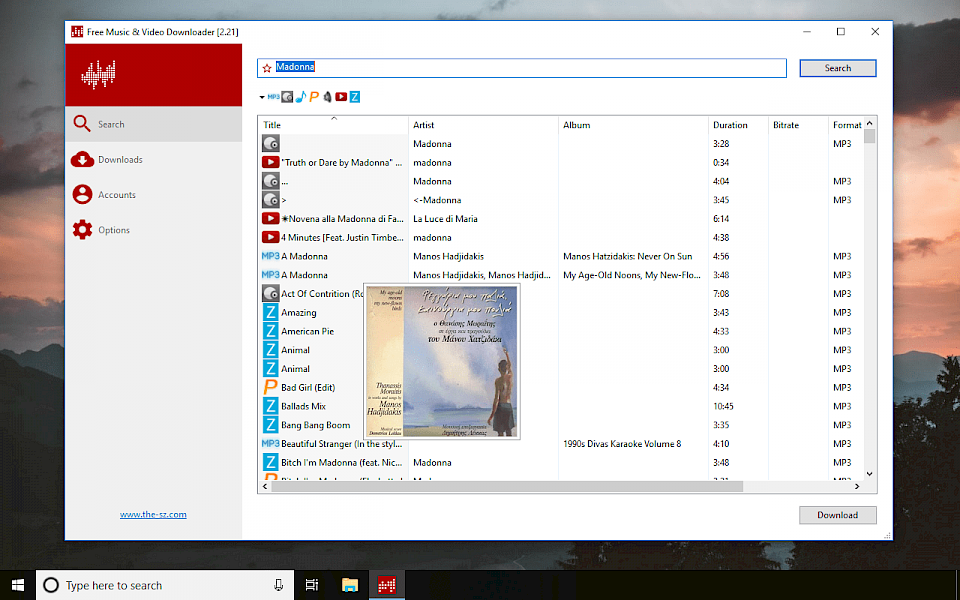Switch to the Search section

(154, 124)
